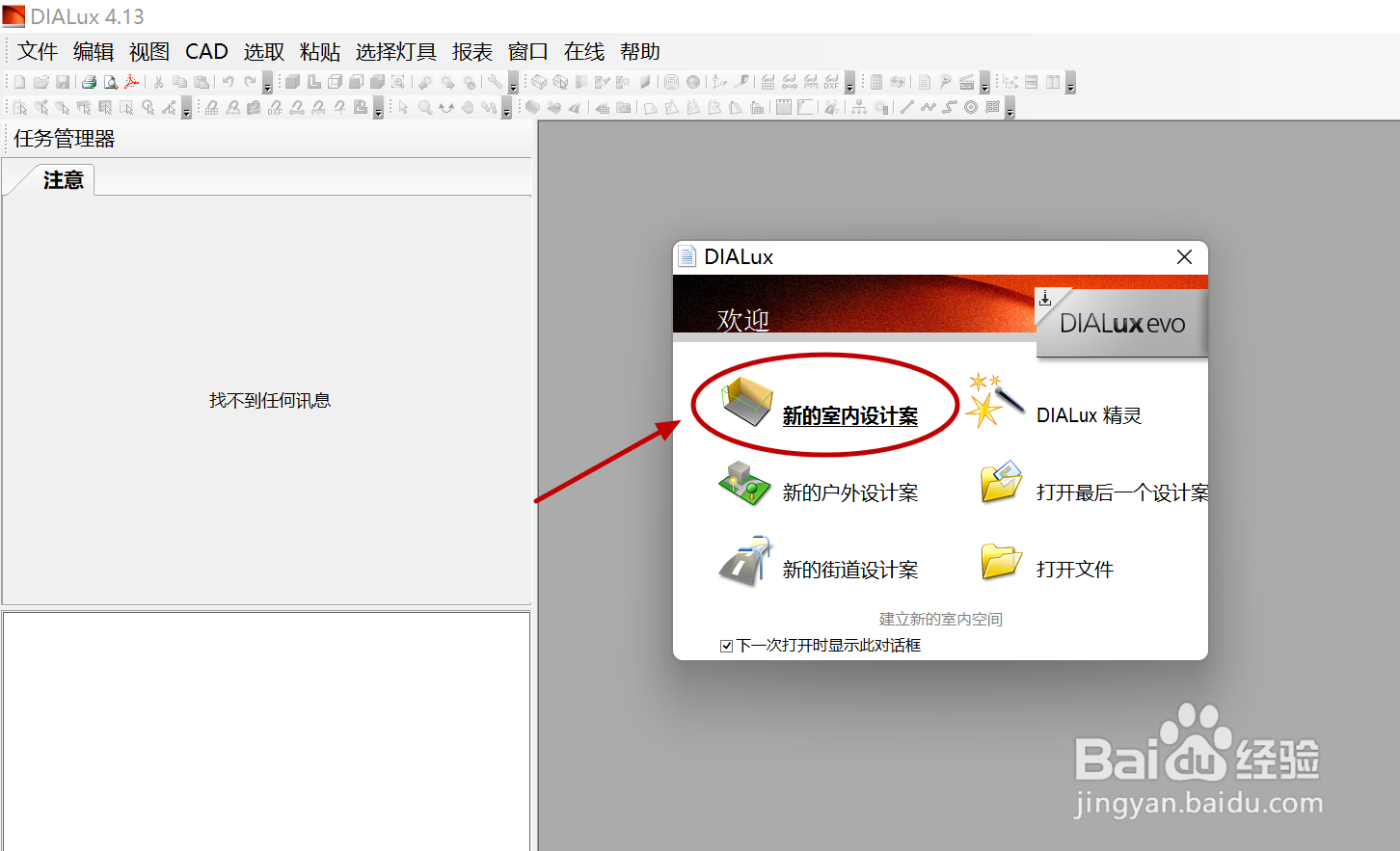Viewport: 1400px width, 851px height.
Task: Open the 粘贴 menu
Action: pyautogui.click(x=320, y=51)
